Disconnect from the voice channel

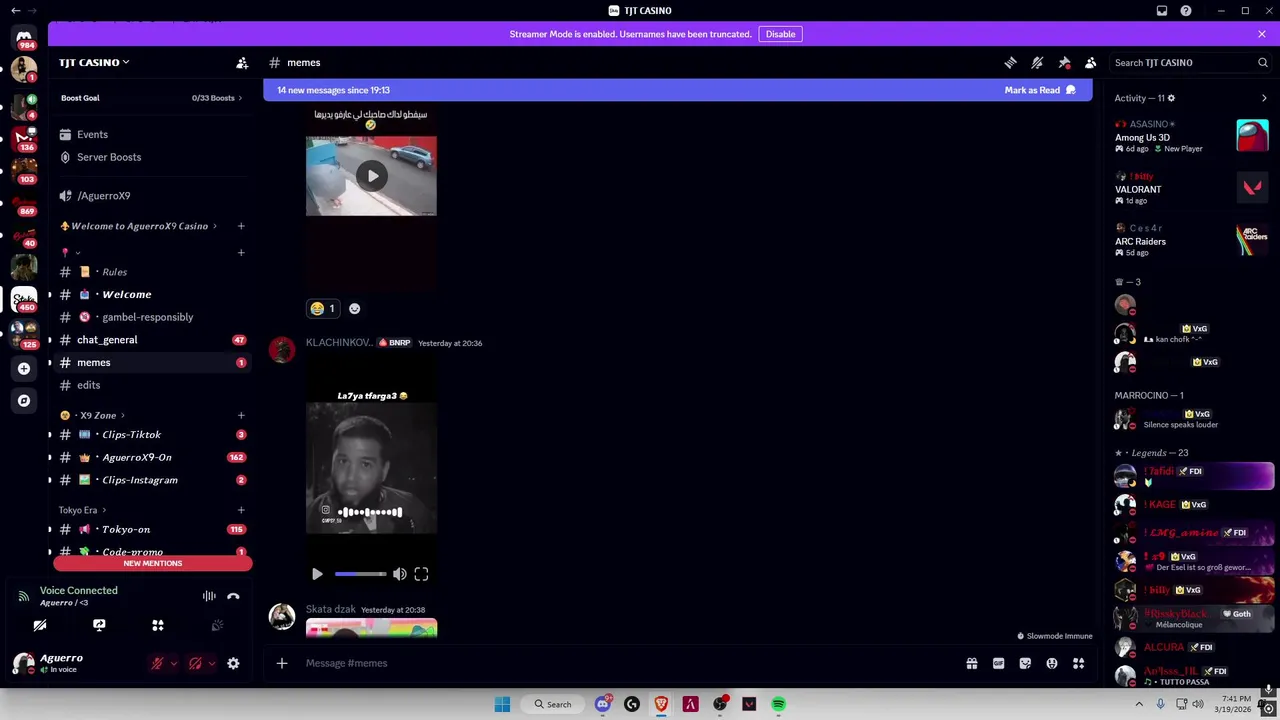[233, 596]
